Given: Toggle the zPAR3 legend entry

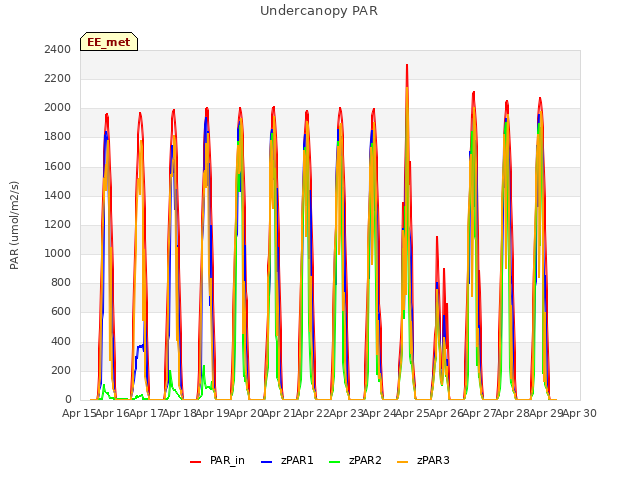Looking at the screenshot, I should [423, 460].
